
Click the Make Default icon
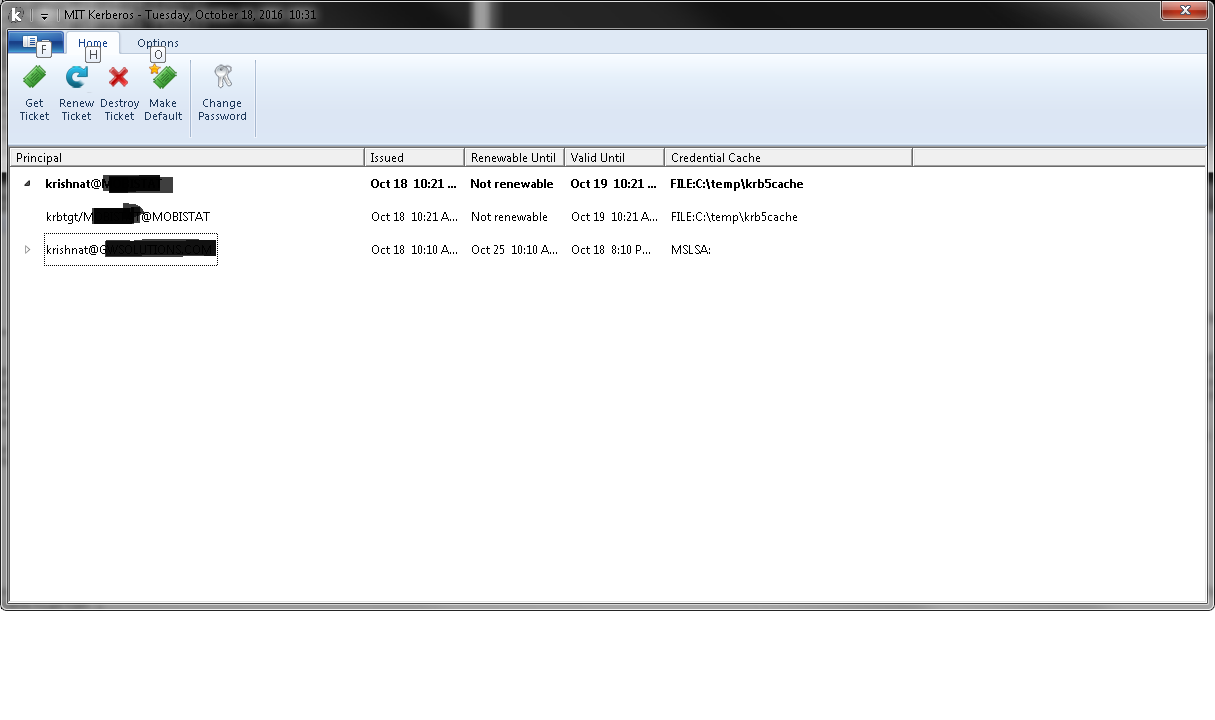point(162,90)
